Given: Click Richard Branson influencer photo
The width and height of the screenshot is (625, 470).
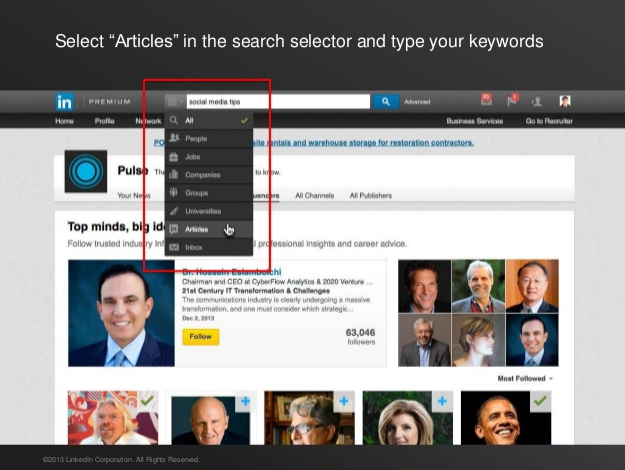Looking at the screenshot, I should click(x=113, y=418).
